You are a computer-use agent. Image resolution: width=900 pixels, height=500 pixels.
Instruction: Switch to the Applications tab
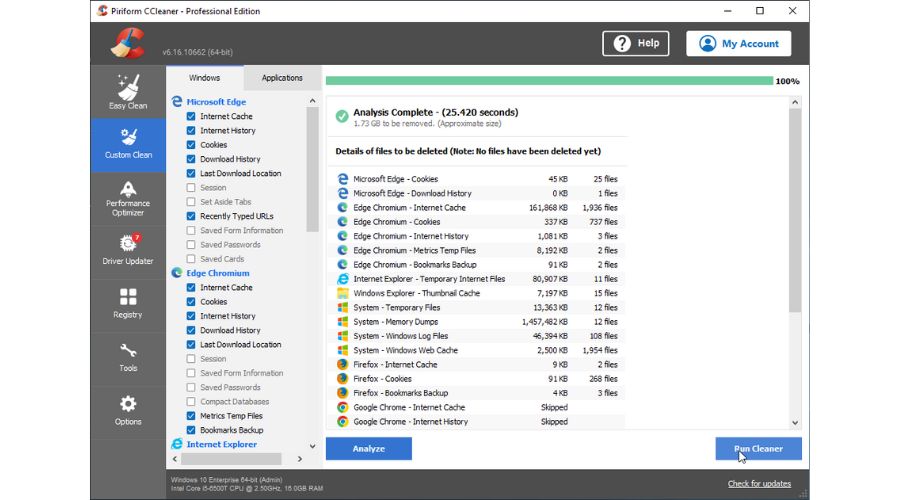[282, 77]
